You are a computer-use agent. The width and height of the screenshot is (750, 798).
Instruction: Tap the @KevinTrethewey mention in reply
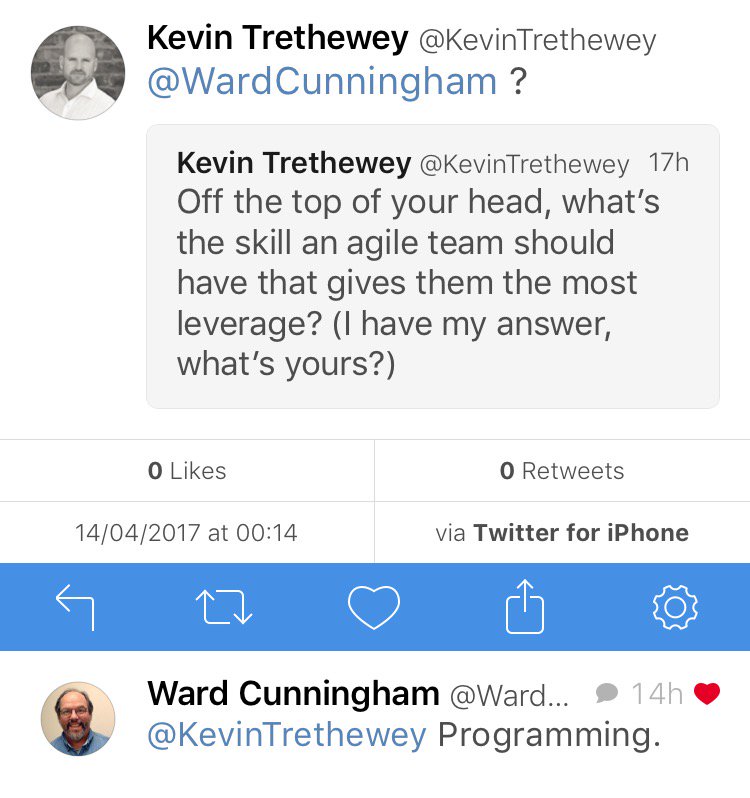tap(287, 735)
